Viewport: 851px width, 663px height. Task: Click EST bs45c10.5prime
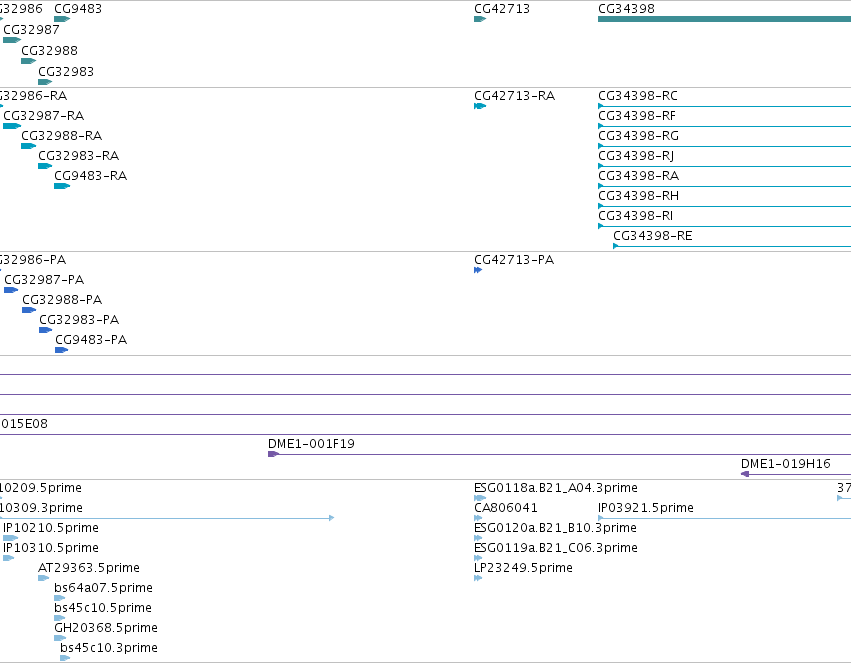[x=60, y=618]
